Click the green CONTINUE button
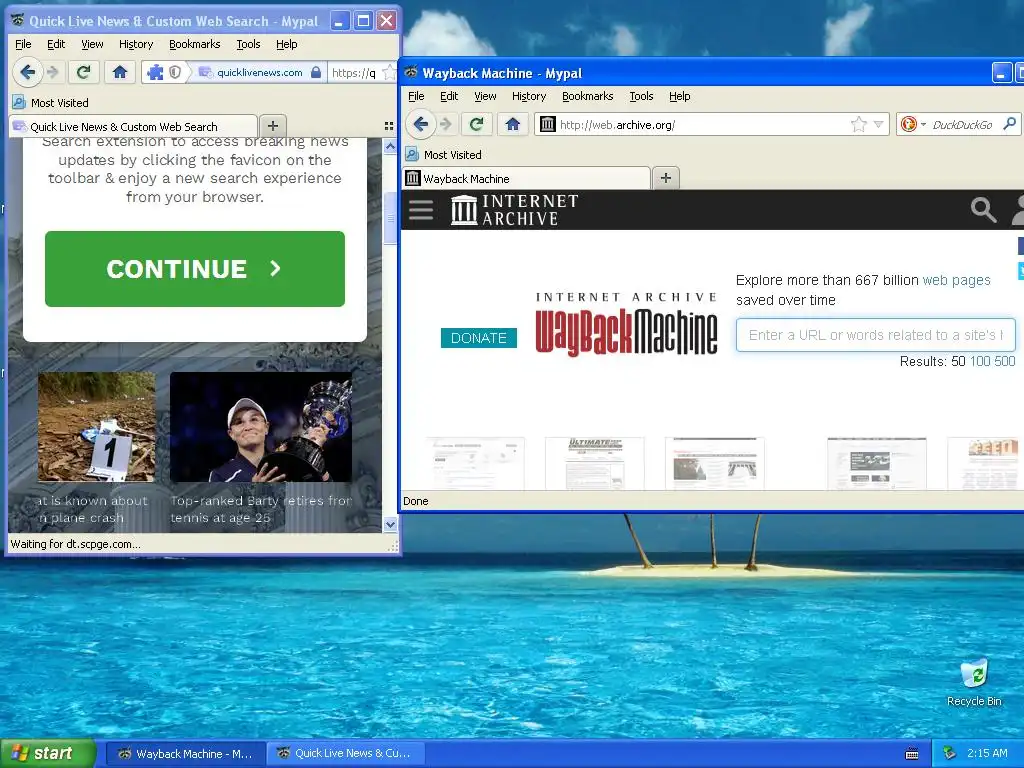 pos(195,268)
